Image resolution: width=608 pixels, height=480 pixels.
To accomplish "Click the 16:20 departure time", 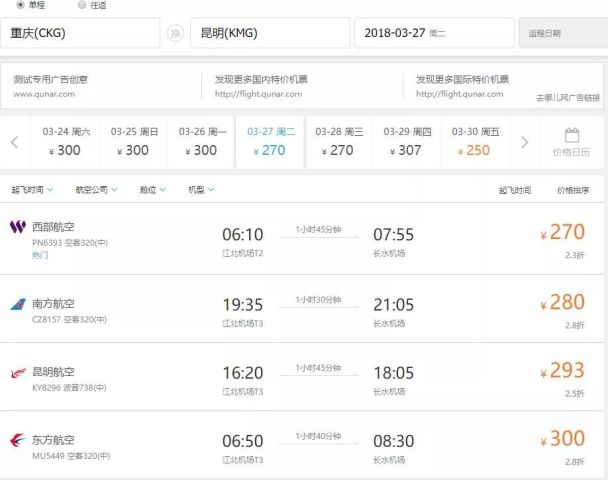I will [243, 373].
